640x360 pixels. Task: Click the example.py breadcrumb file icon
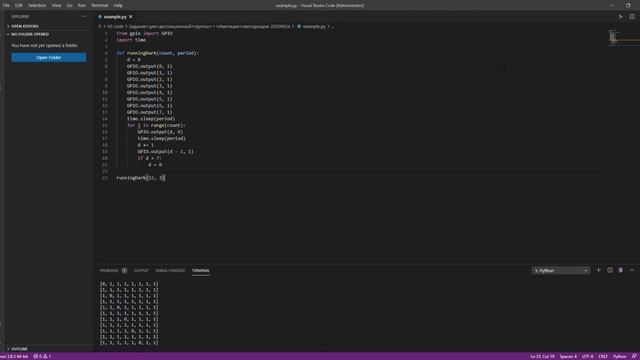[299, 26]
